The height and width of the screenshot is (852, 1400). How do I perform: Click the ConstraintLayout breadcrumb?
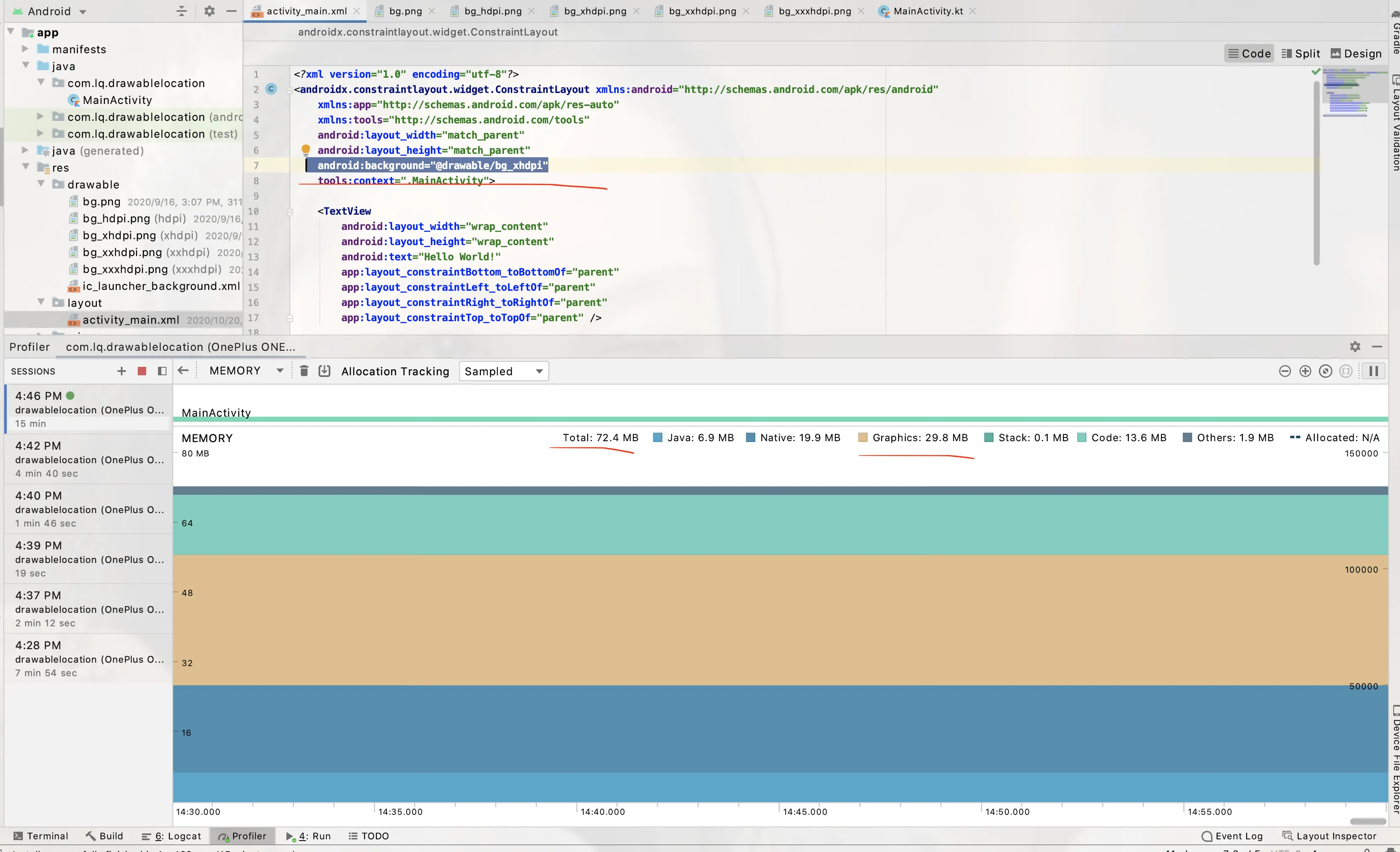(427, 32)
